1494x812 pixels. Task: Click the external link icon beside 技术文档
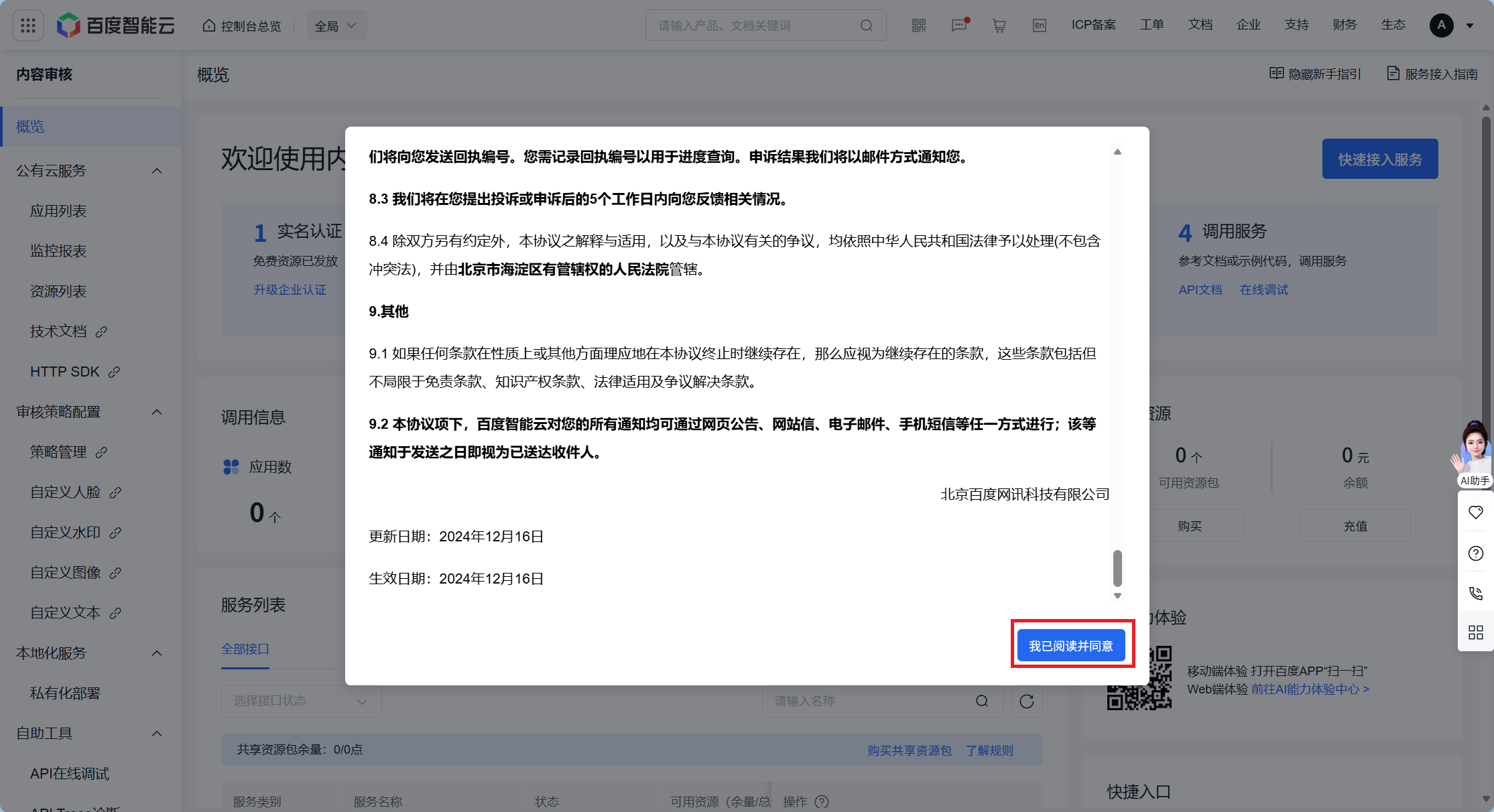(x=101, y=332)
